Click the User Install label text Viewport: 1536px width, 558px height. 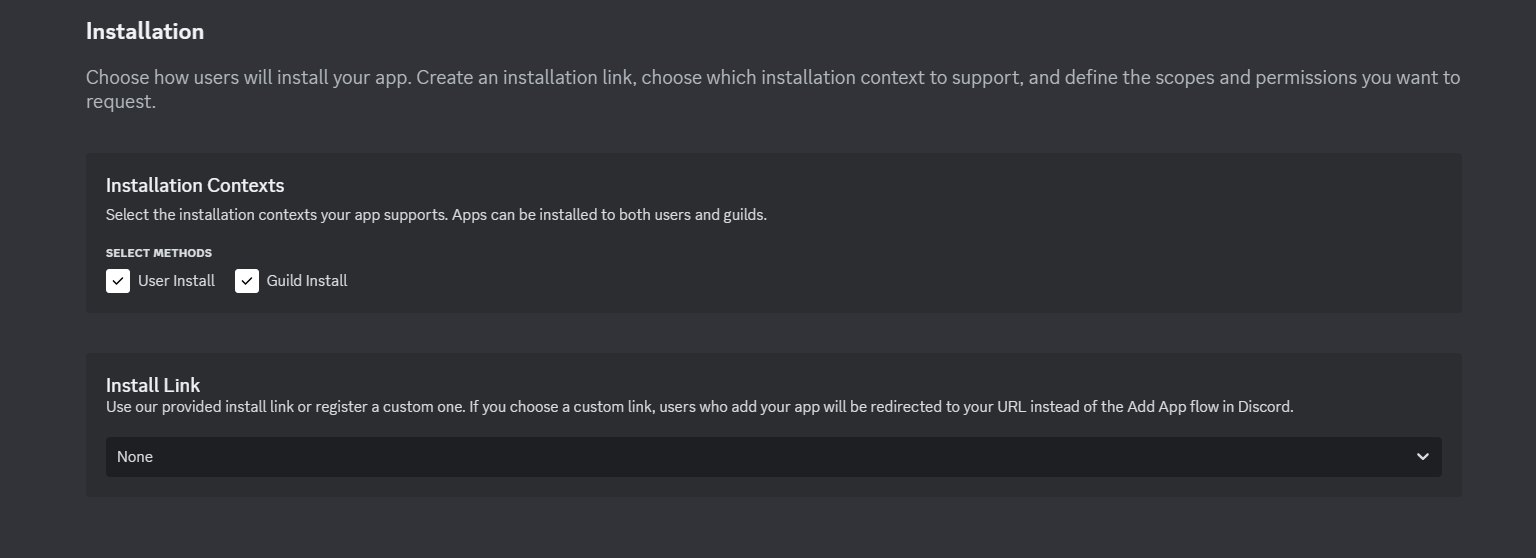(x=176, y=281)
